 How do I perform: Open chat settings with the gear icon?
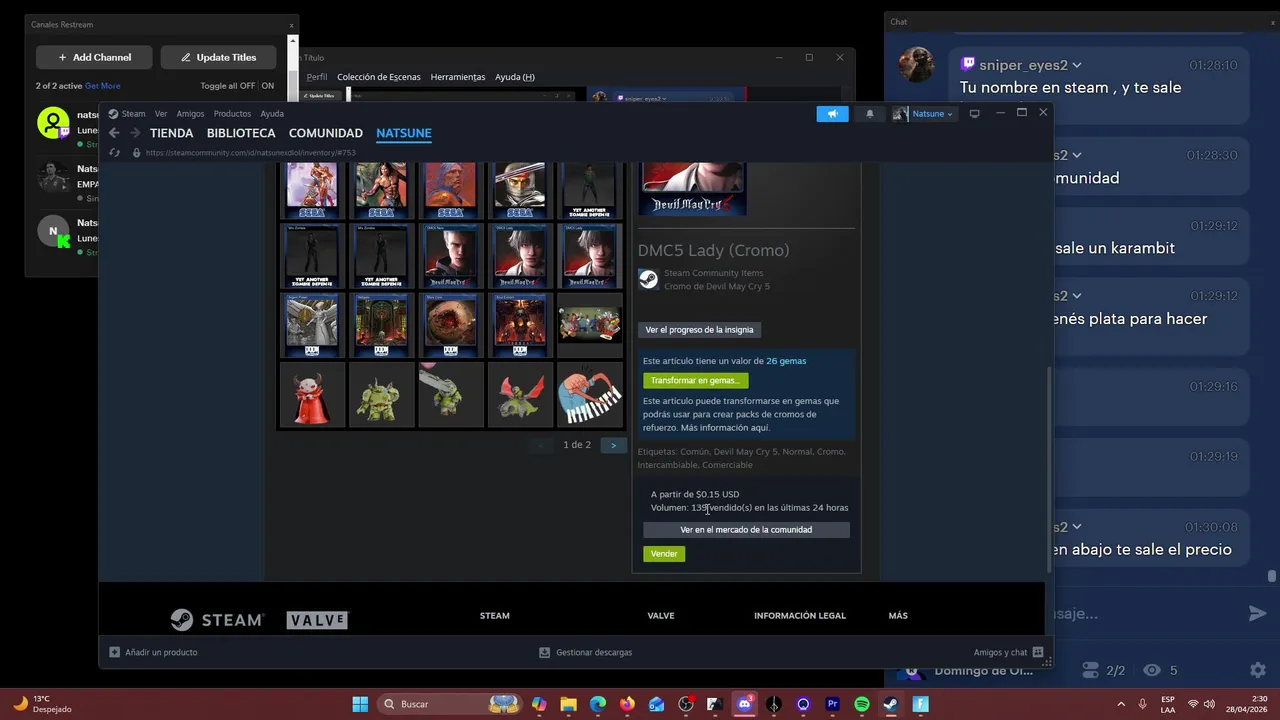click(x=1258, y=670)
